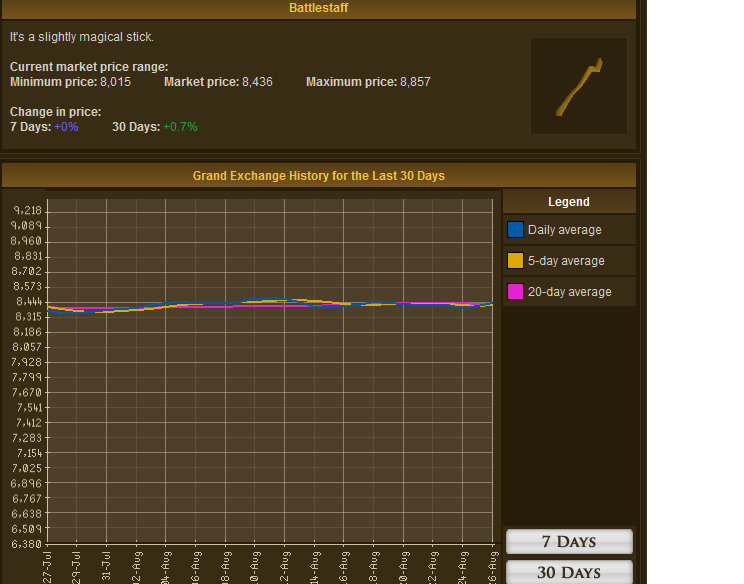Click the Legend header
744x584 pixels.
[x=569, y=202]
